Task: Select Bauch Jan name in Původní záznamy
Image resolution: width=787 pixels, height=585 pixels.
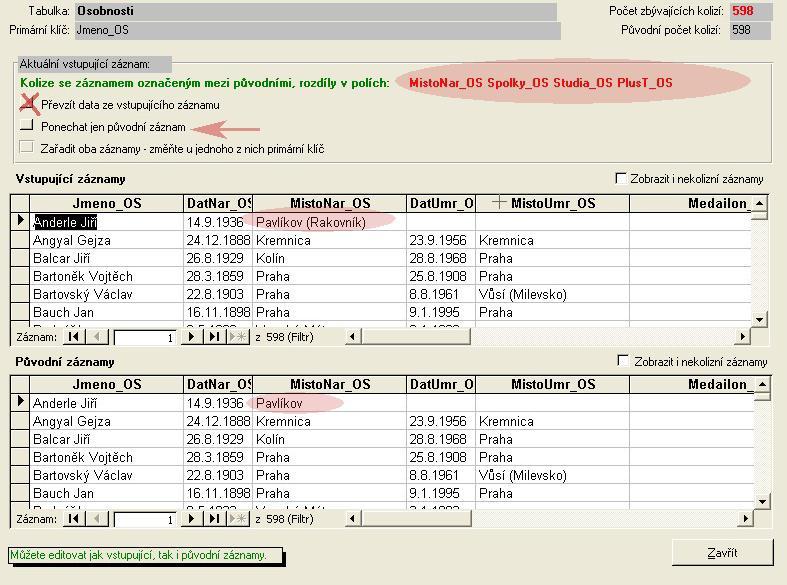Action: pos(63,494)
